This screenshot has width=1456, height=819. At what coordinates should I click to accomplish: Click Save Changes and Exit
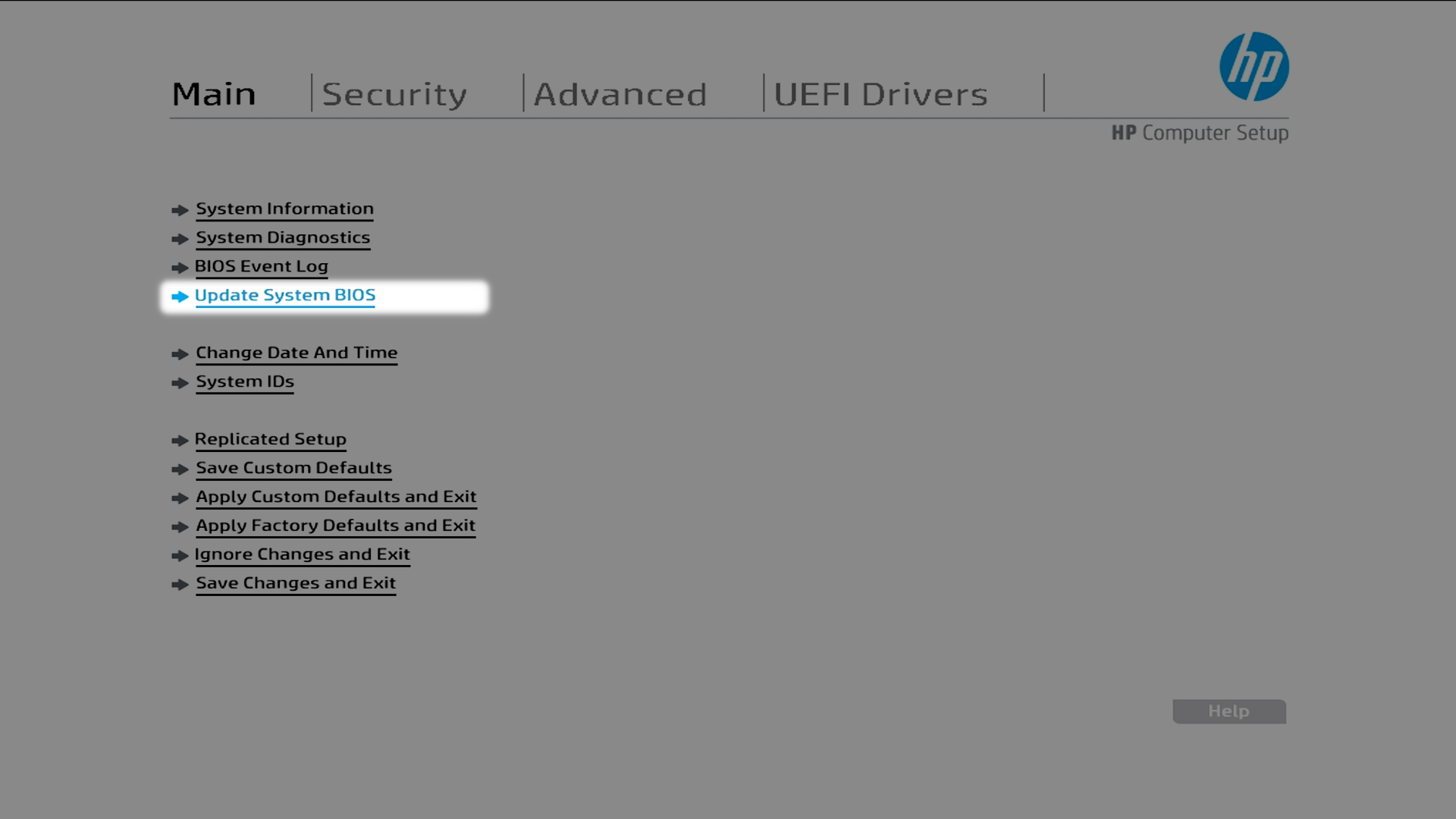(295, 584)
